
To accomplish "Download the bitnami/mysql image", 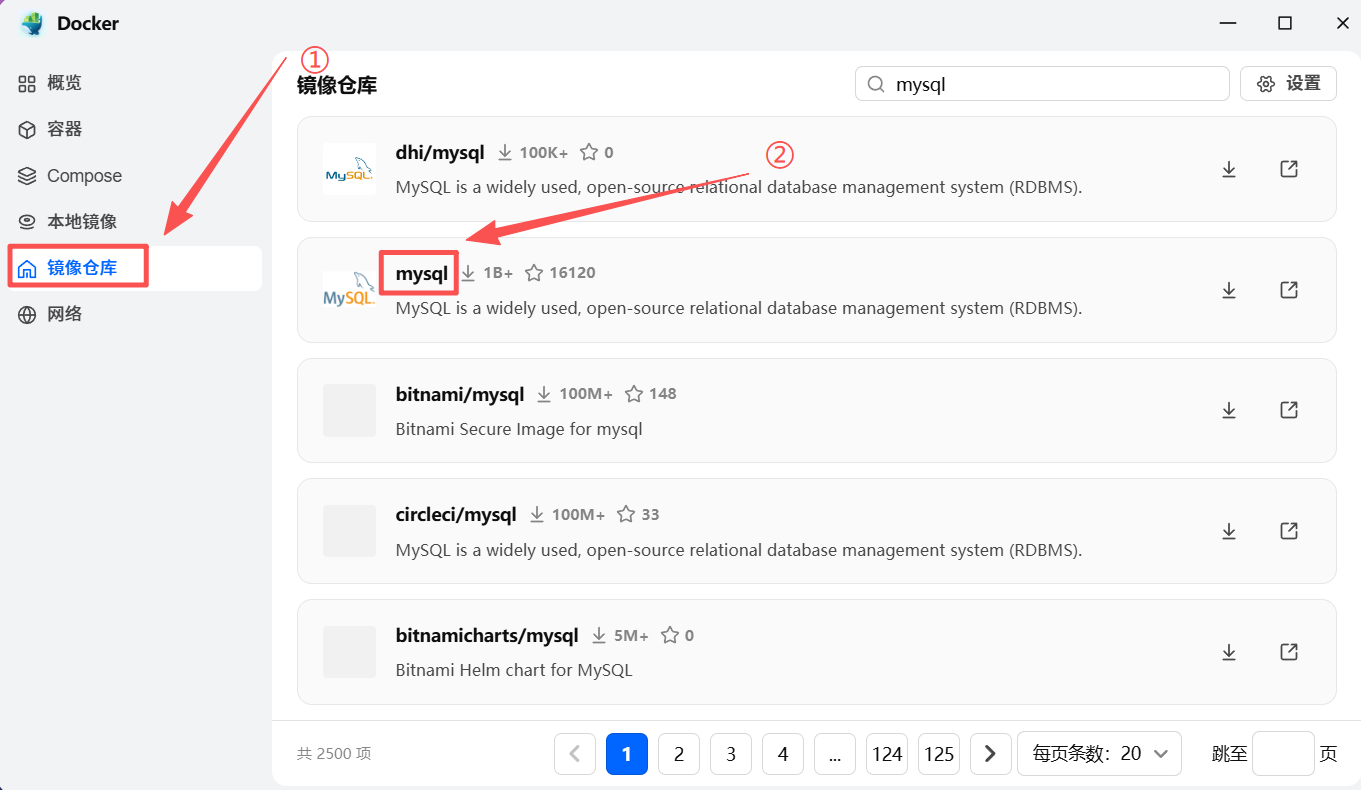I will 1229,410.
